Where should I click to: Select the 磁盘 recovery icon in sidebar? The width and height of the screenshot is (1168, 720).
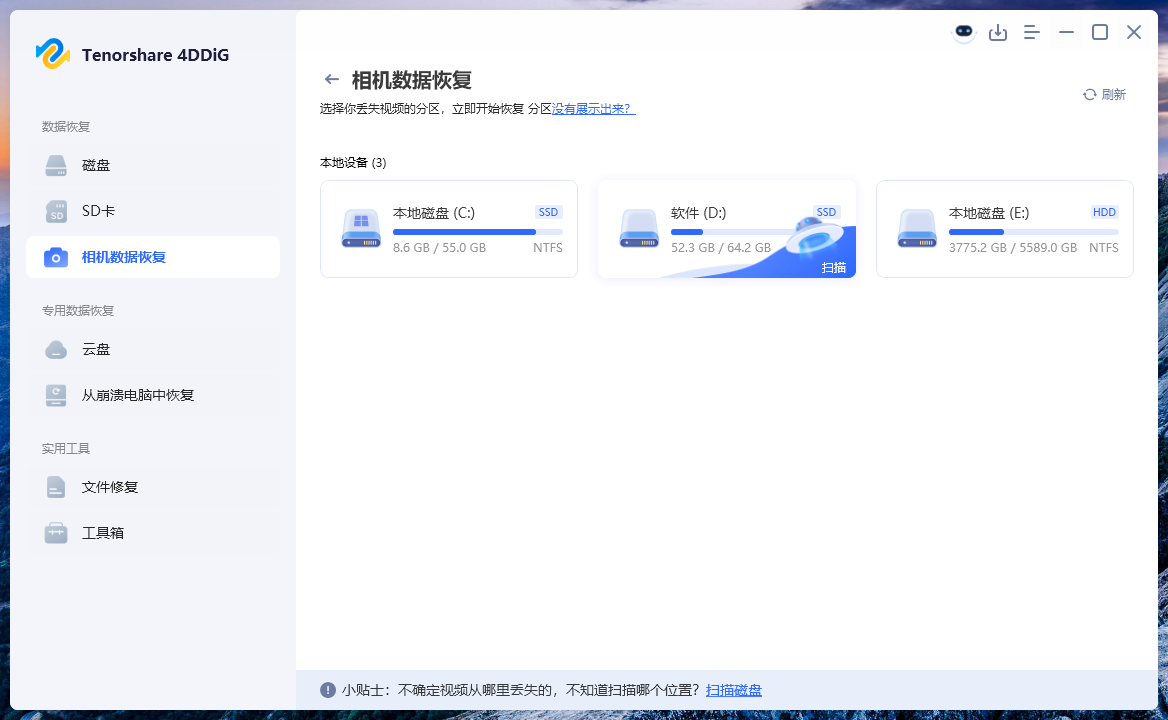pyautogui.click(x=55, y=165)
